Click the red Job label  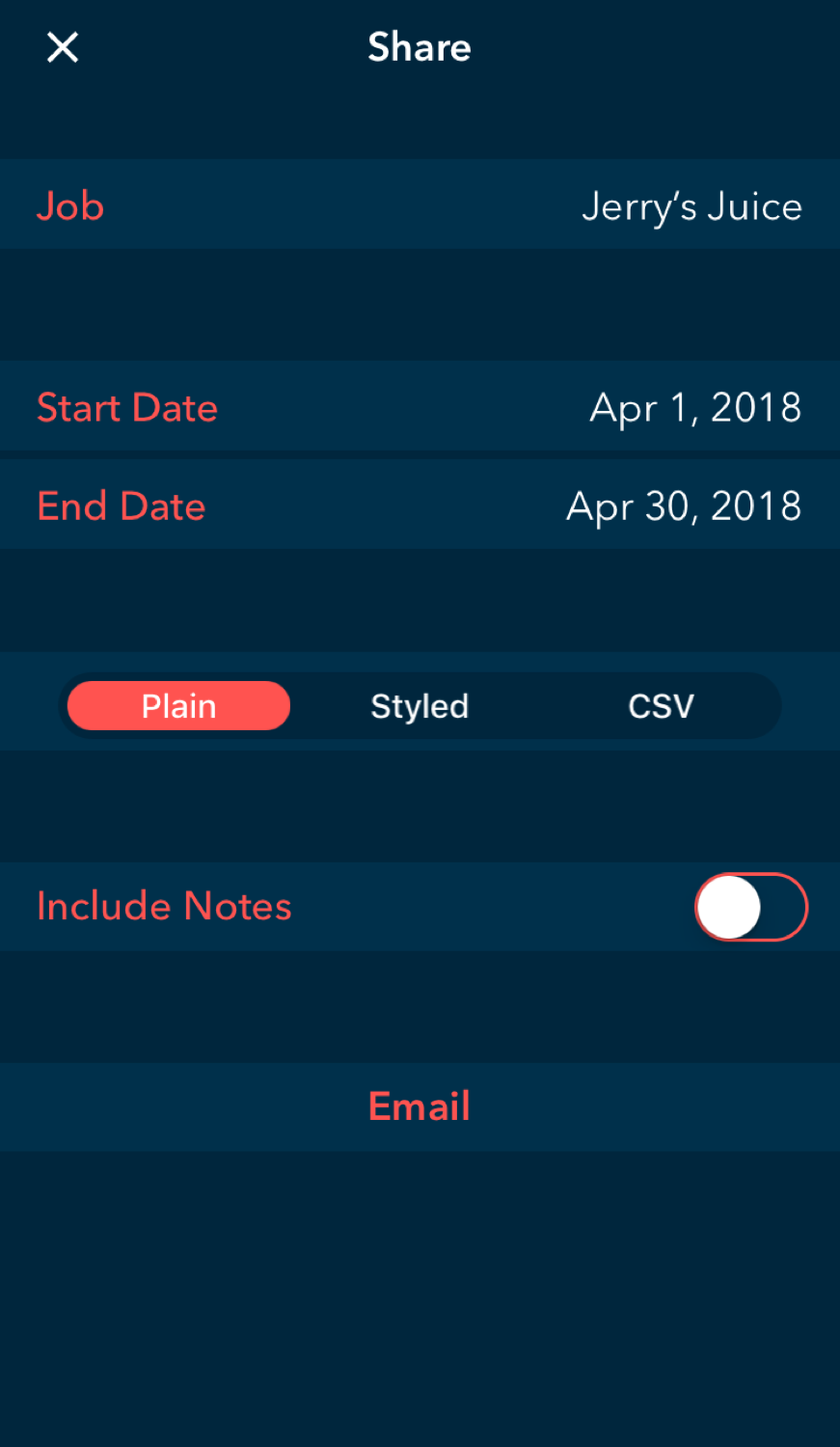[70, 206]
